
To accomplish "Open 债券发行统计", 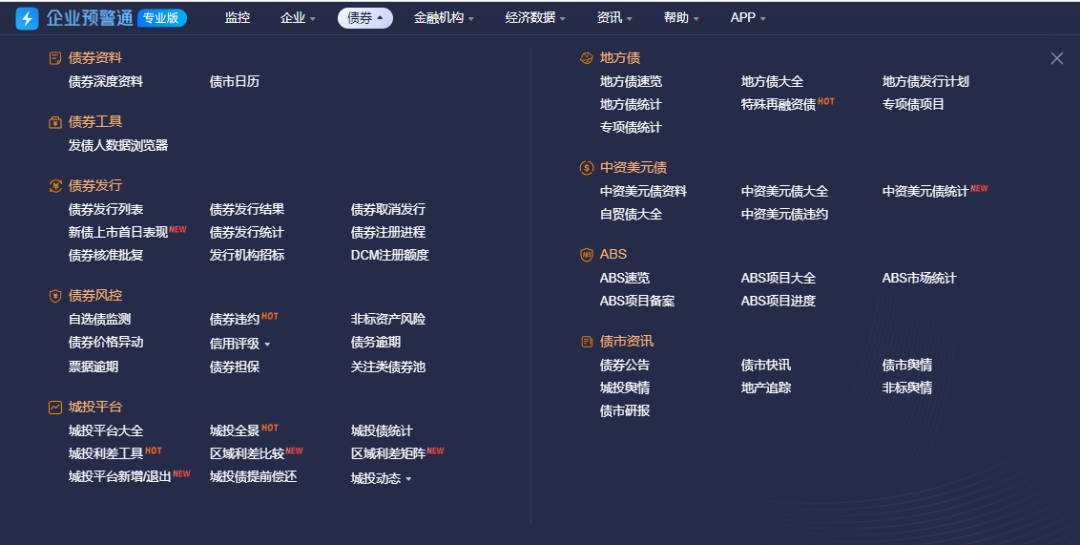I will tap(247, 232).
